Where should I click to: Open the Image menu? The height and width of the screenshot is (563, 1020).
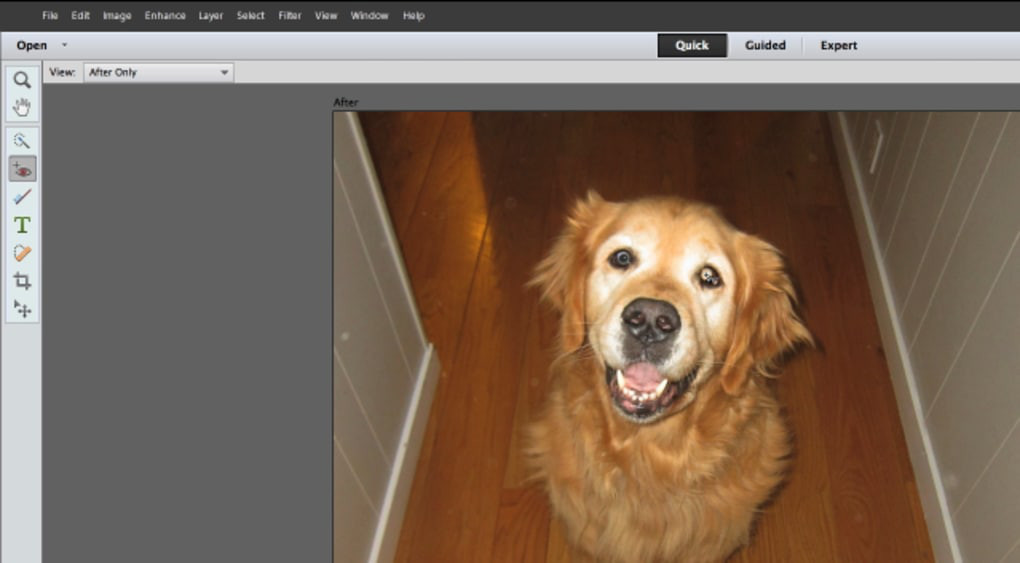[x=117, y=16]
